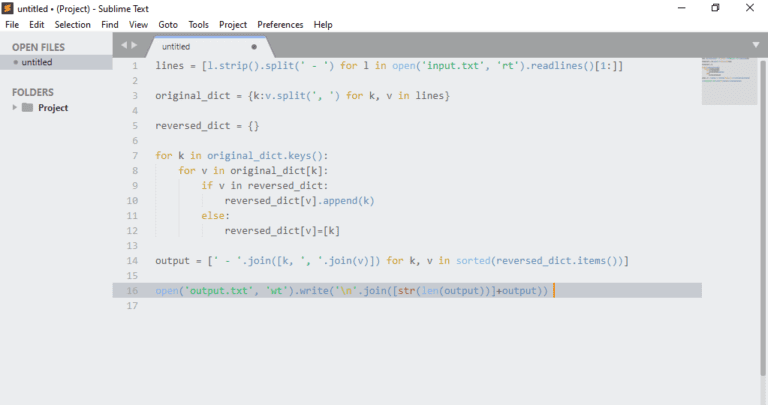Click on original_dict variable on line 3
Image resolution: width=768 pixels, height=405 pixels.
point(192,95)
